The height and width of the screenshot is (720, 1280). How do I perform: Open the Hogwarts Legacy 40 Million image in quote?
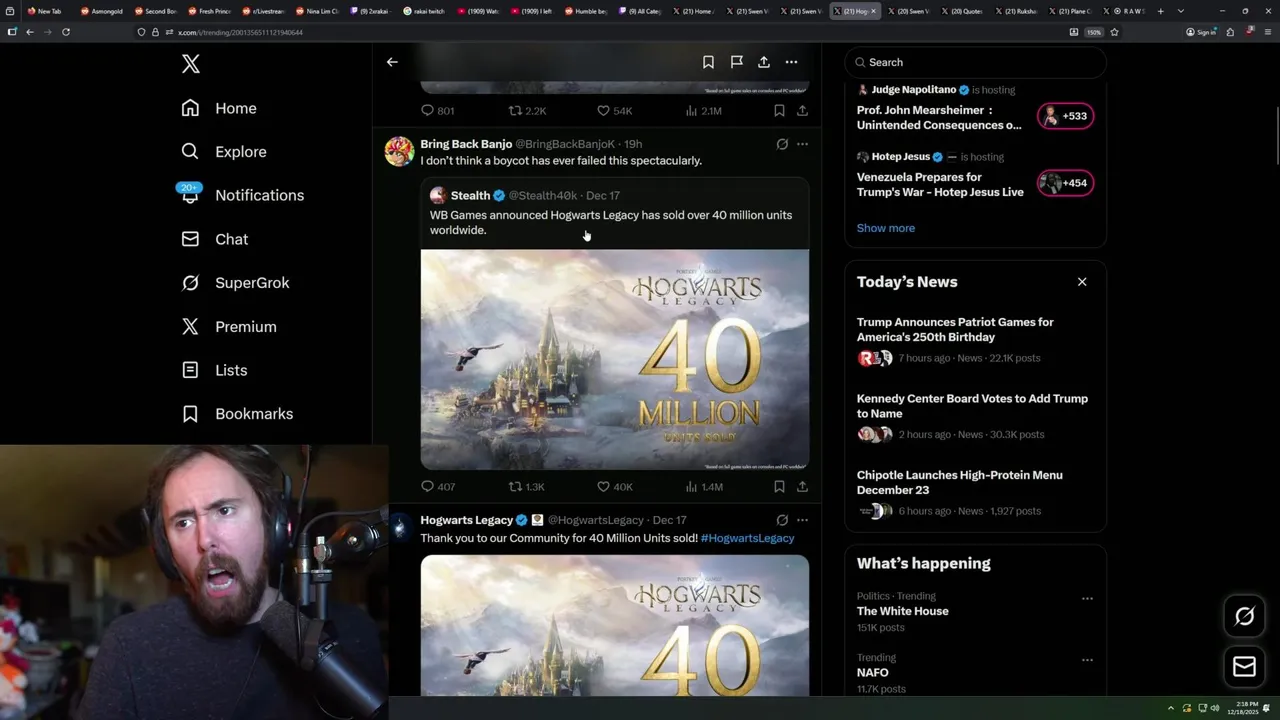(615, 360)
